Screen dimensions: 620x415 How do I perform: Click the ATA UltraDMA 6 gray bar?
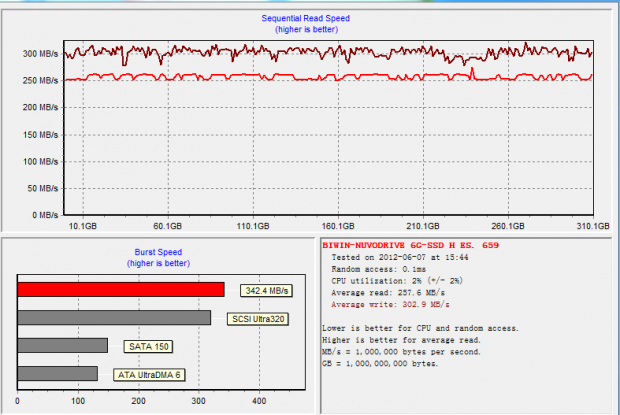click(58, 374)
